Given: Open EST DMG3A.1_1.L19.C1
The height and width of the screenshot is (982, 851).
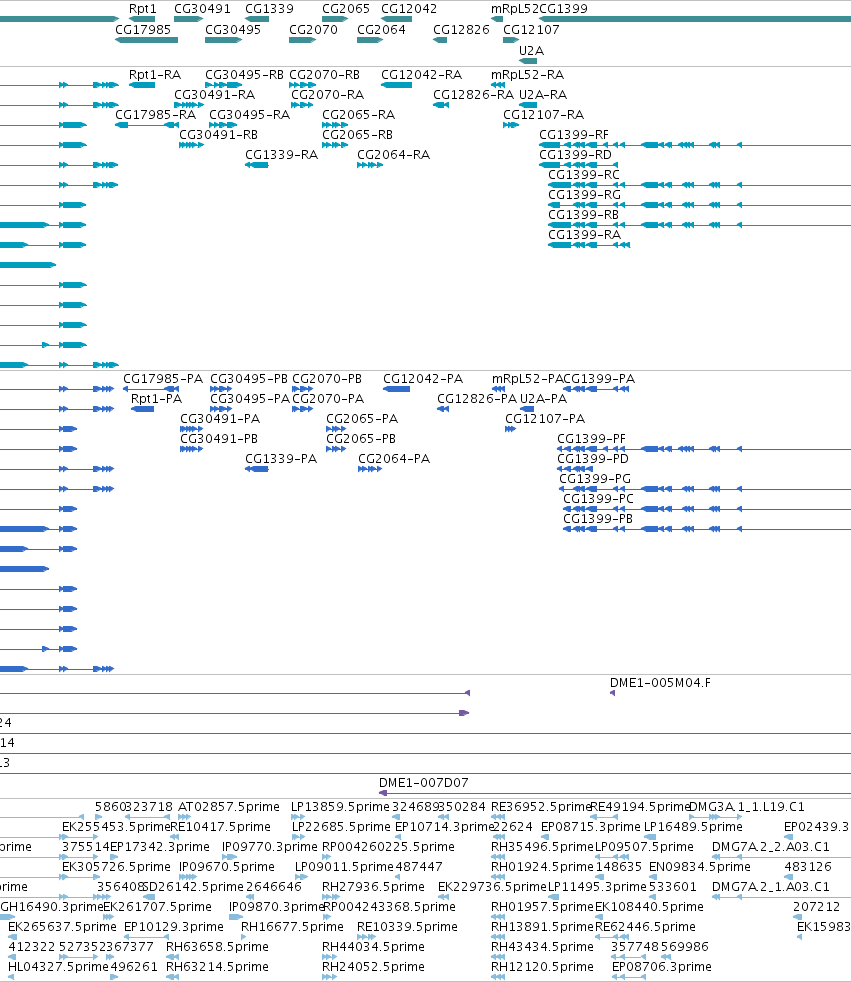Looking at the screenshot, I should 716,817.
